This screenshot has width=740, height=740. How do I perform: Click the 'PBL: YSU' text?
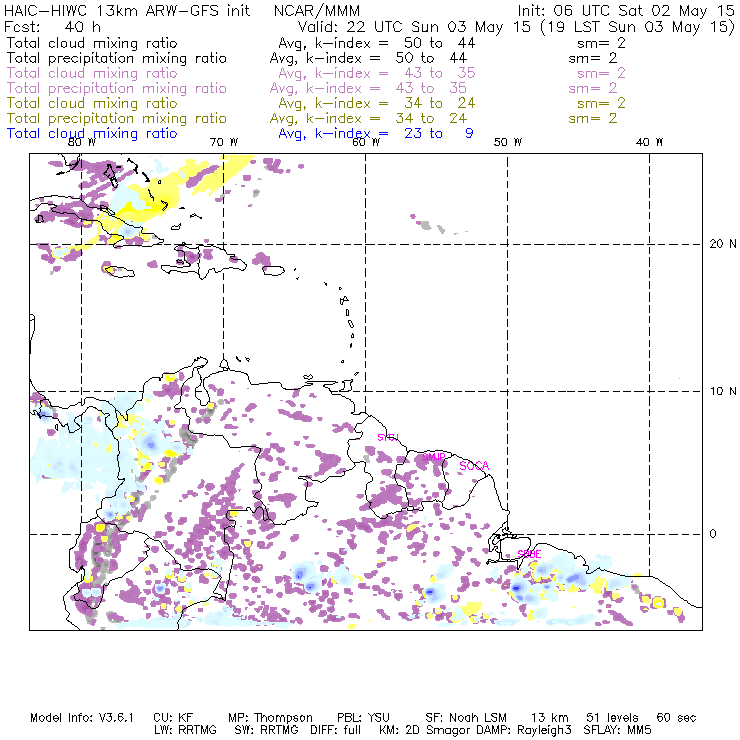coord(363,718)
